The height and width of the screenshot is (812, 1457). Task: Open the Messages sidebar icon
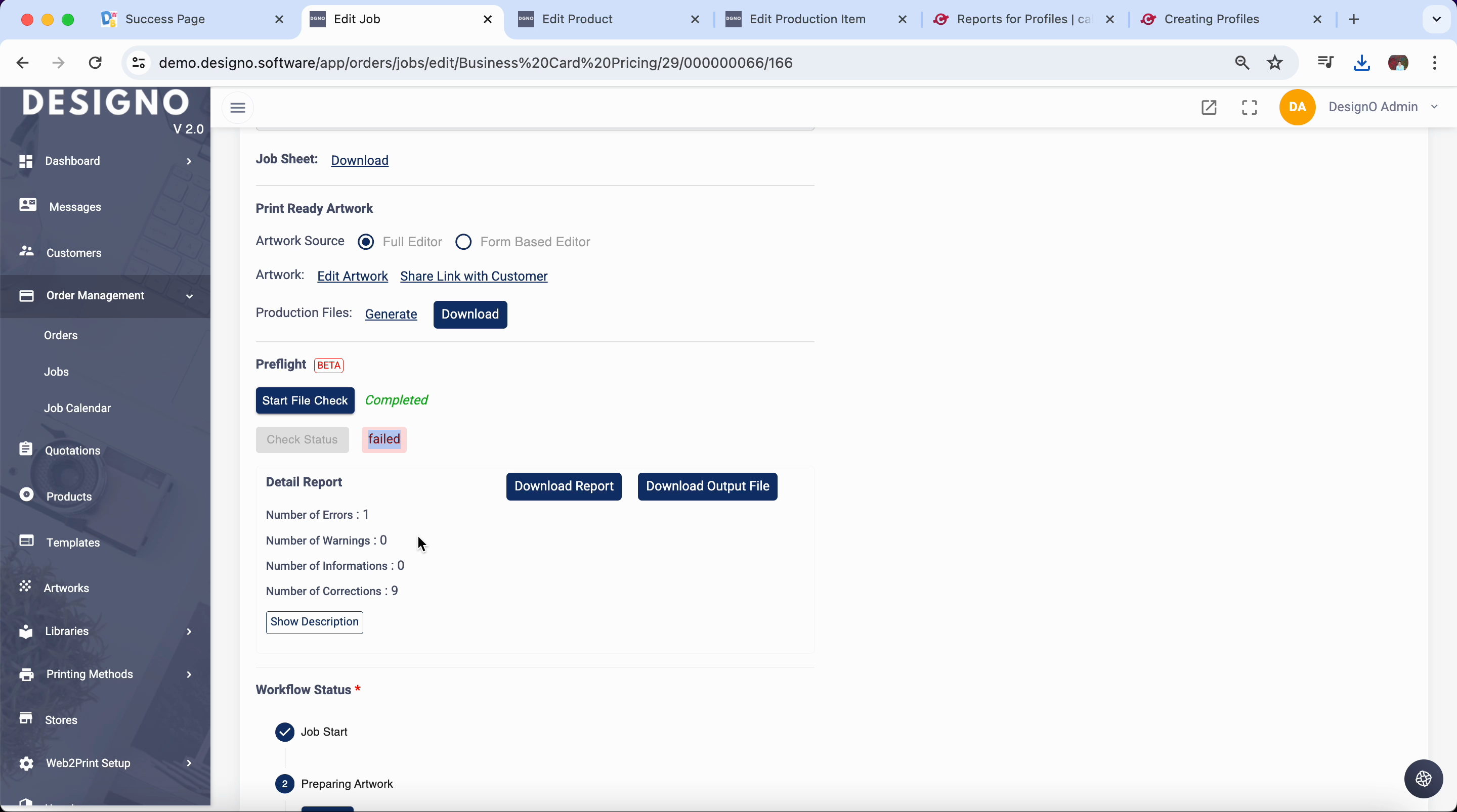tap(27, 205)
